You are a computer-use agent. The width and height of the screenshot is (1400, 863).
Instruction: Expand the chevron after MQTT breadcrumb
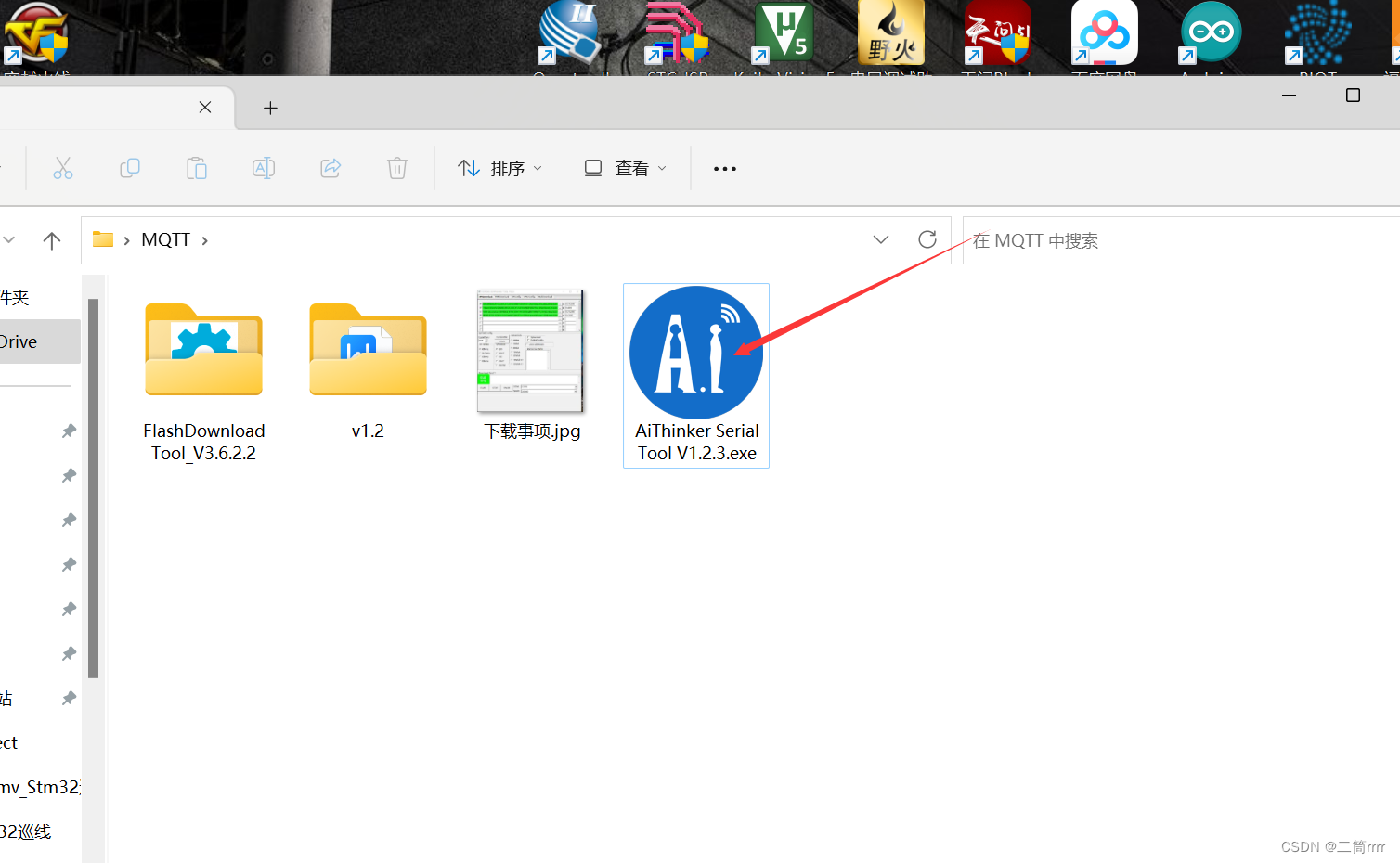point(205,240)
